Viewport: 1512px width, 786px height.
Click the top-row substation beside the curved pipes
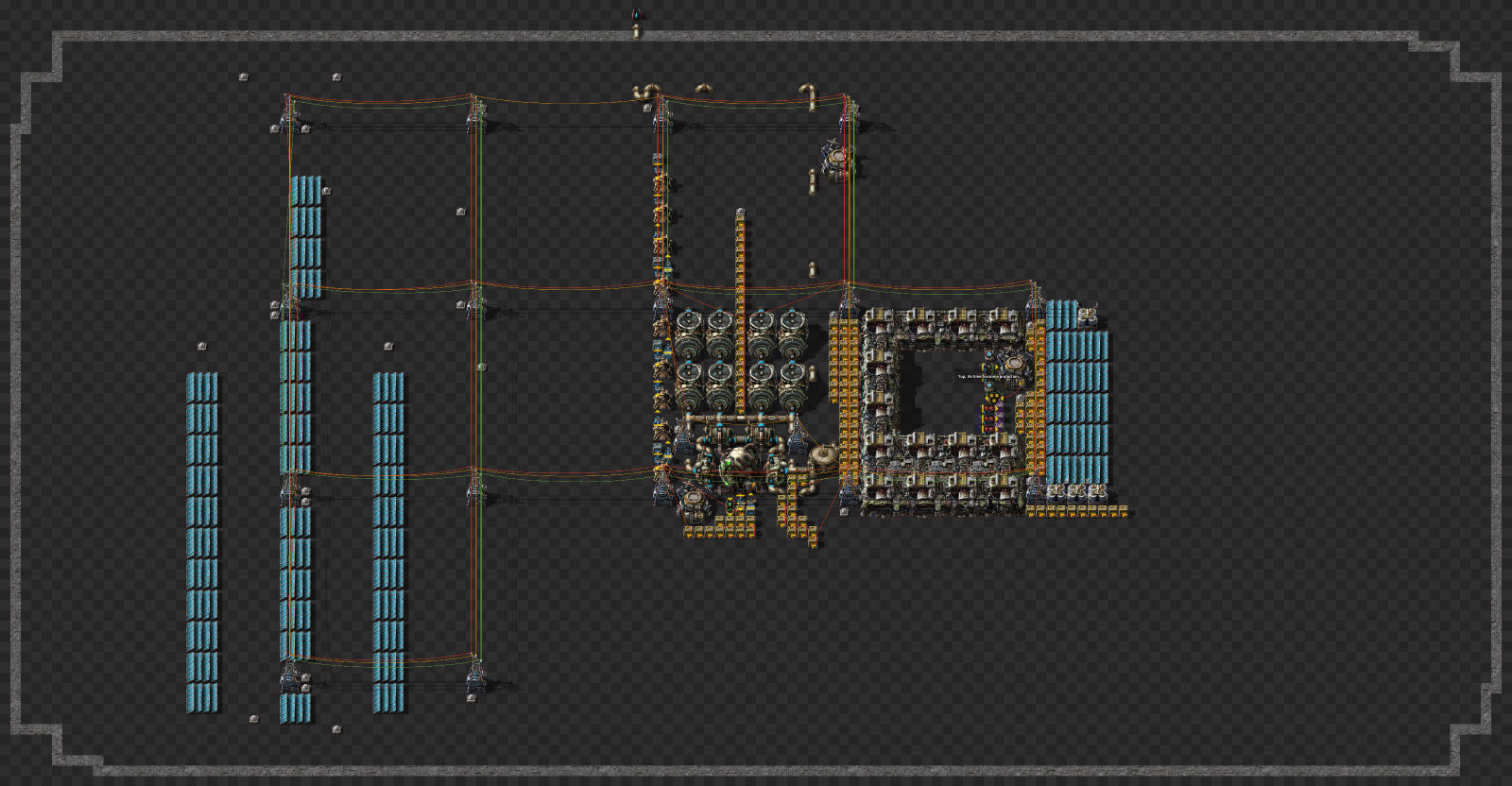tap(661, 114)
